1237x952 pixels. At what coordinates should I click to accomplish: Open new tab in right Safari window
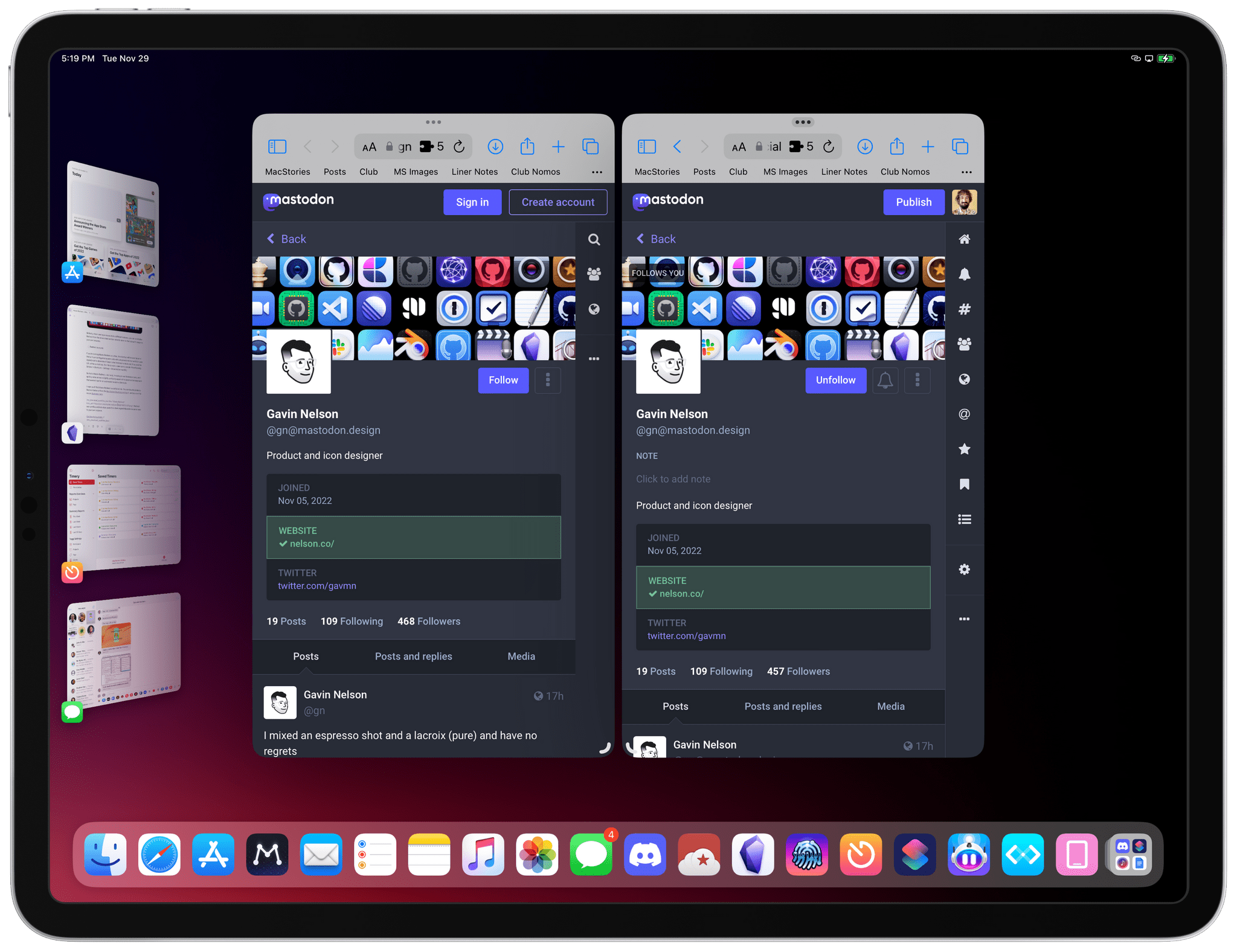[928, 146]
